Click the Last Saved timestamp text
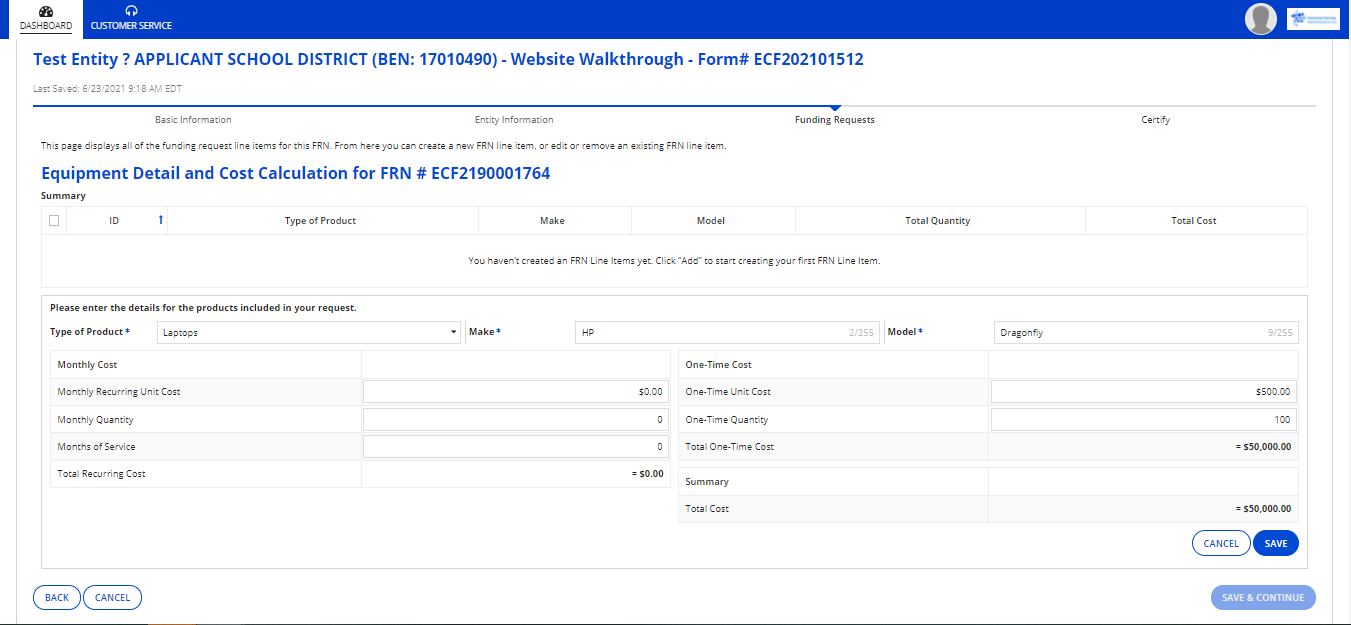This screenshot has width=1351, height=625. coord(108,89)
